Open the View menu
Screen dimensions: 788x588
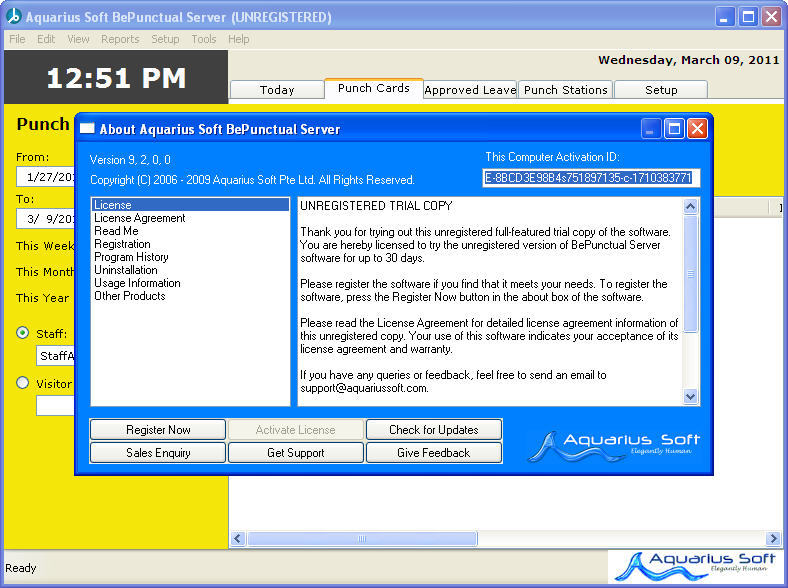(x=78, y=39)
